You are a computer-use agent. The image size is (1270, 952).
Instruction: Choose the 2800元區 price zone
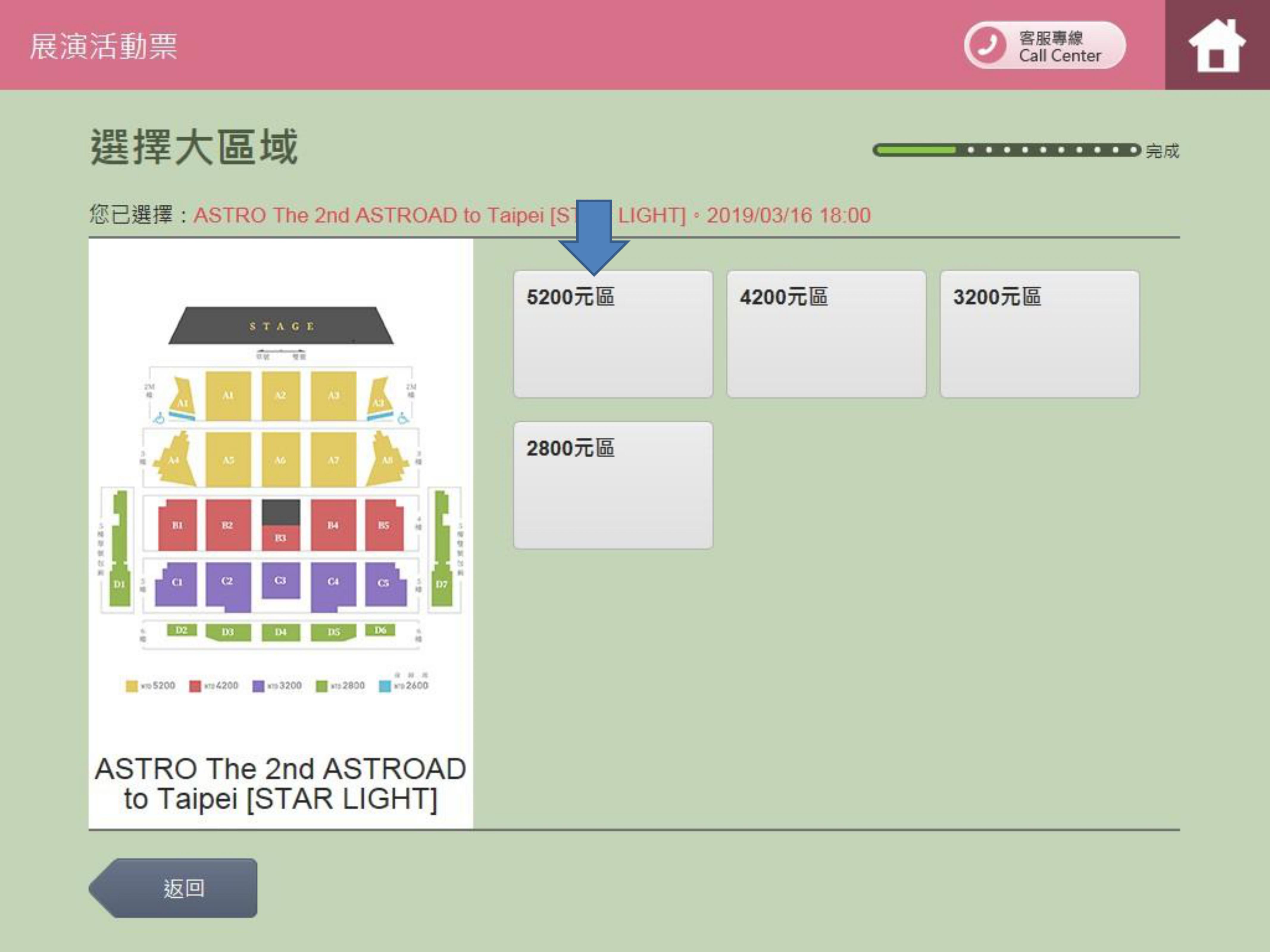(x=613, y=486)
